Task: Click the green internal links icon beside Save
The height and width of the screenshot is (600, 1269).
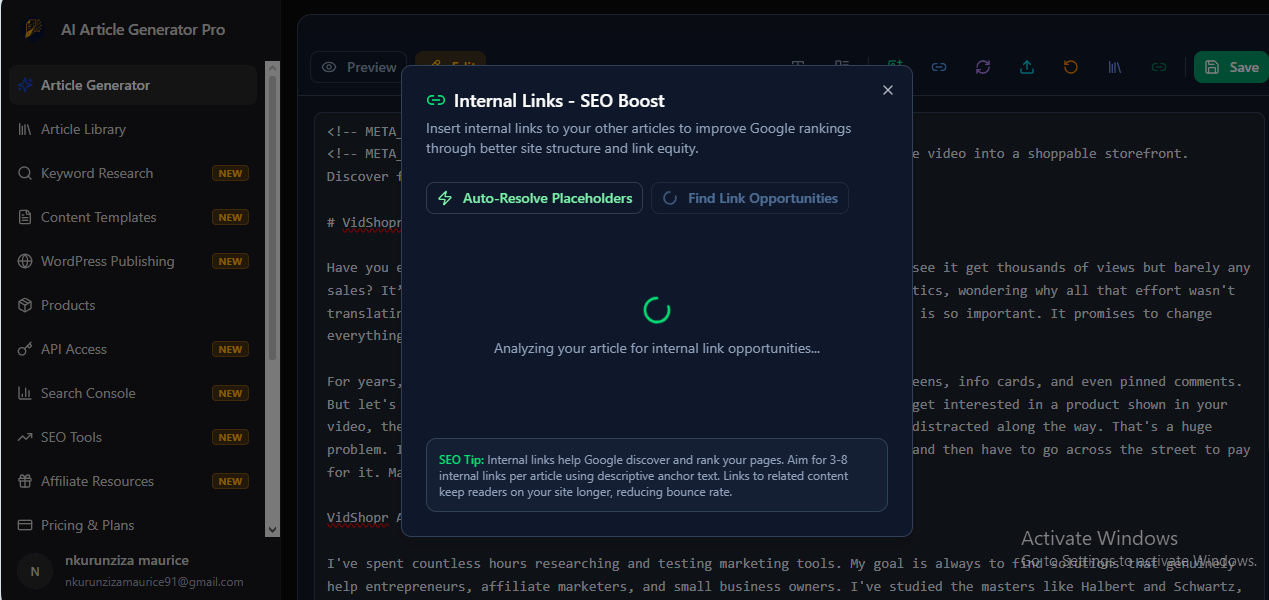Action: (x=1159, y=67)
